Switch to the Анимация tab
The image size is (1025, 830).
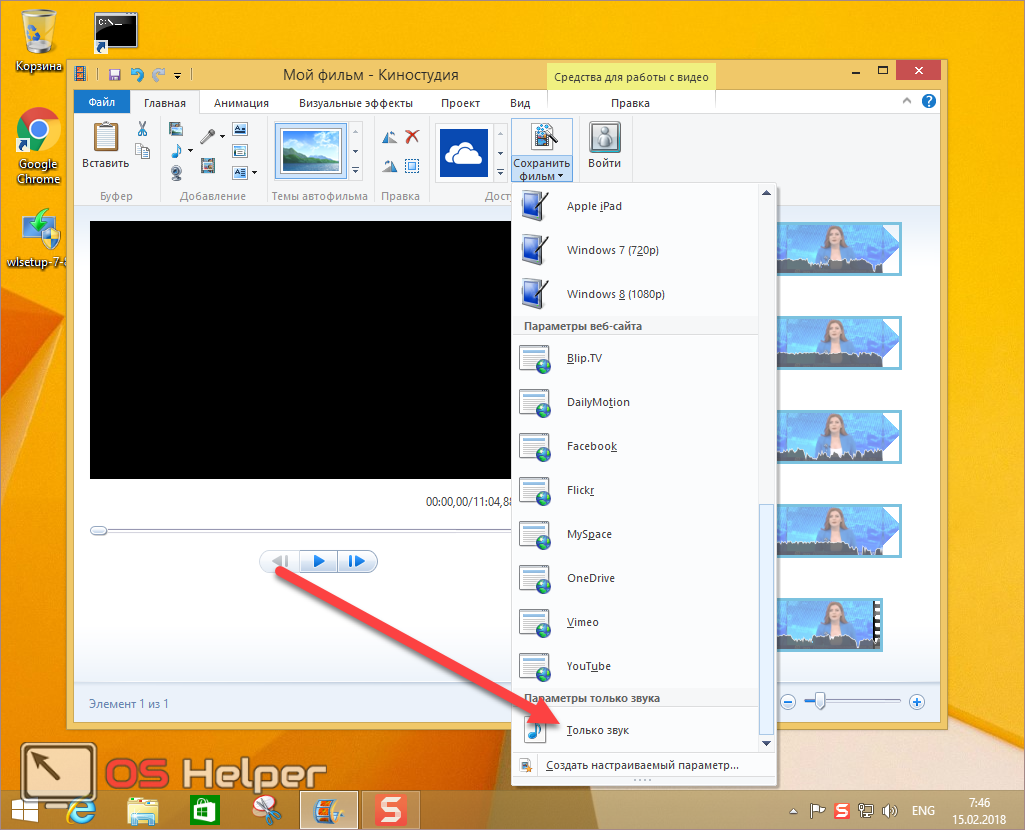pos(241,103)
